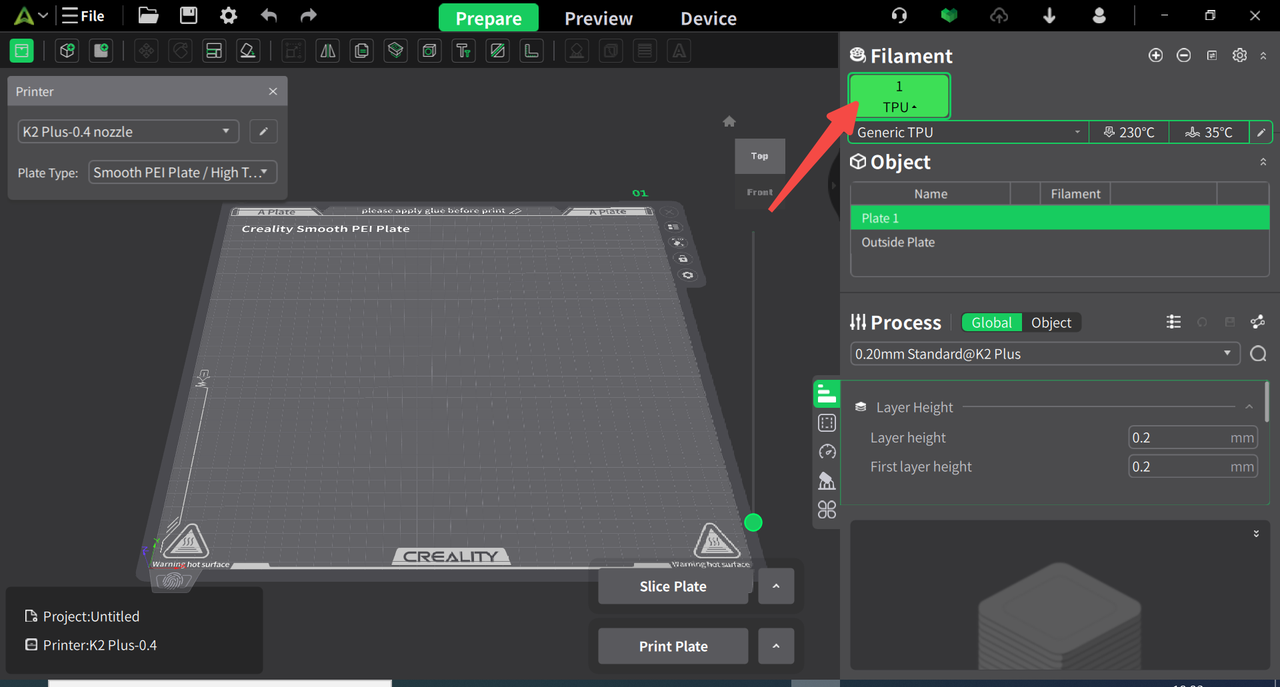Select the green TPU filament 1 swatch
This screenshot has height=687, width=1280.
coord(899,96)
